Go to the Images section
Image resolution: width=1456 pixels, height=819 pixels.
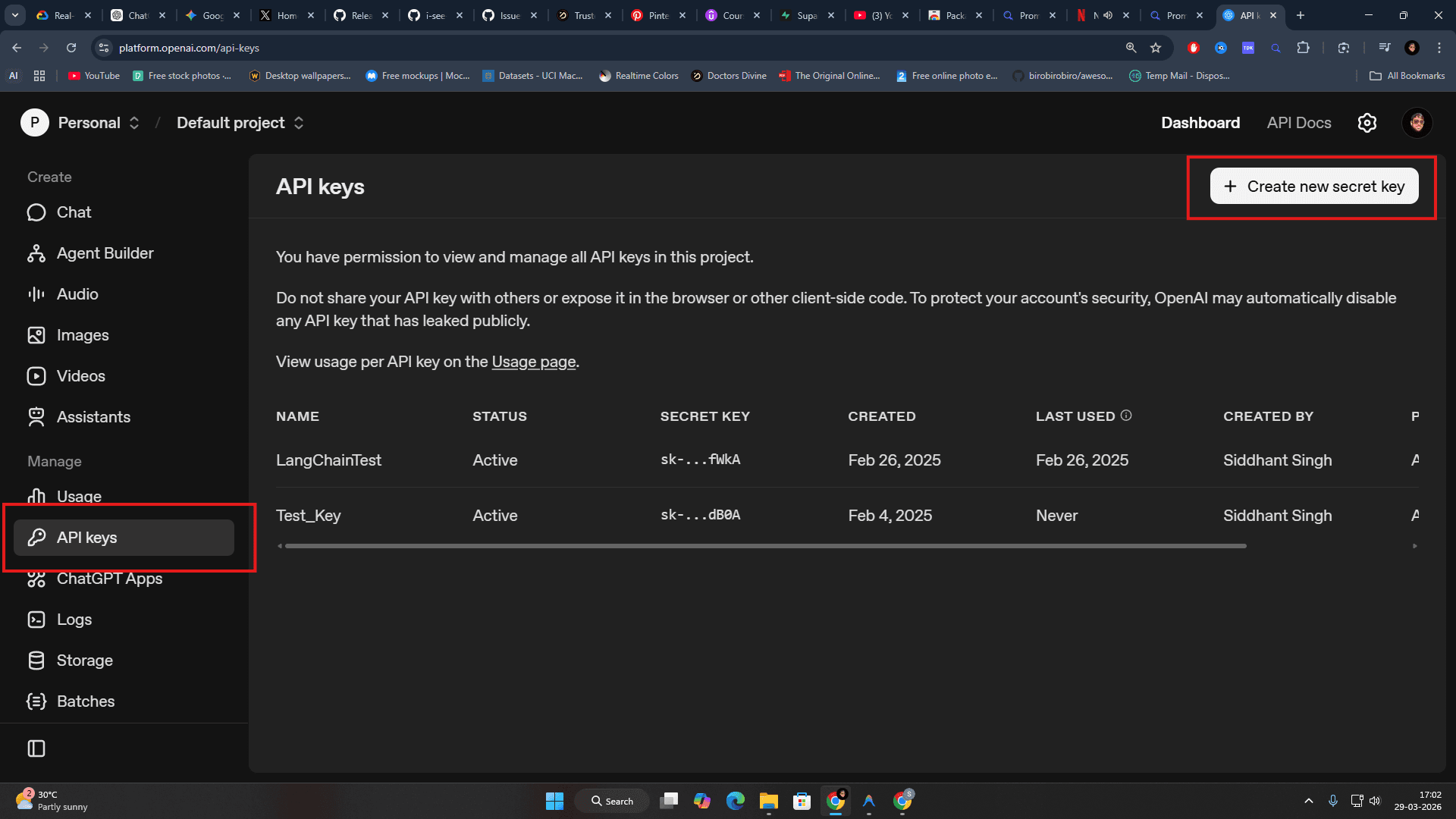point(83,334)
